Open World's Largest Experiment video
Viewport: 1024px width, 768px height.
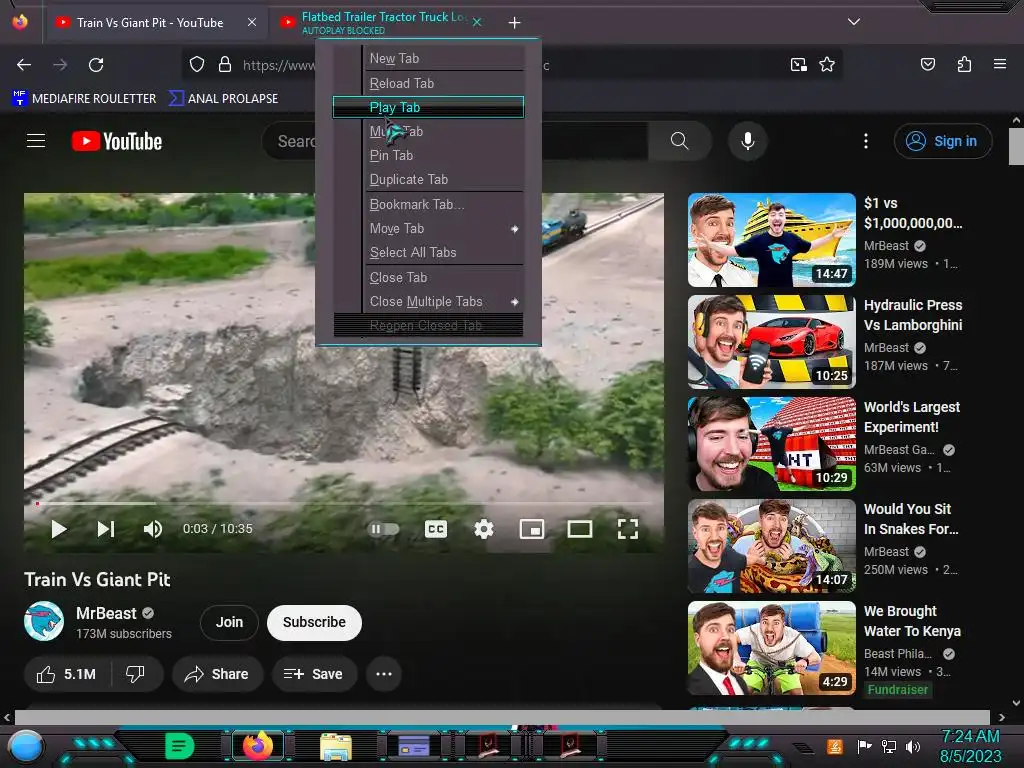pos(771,443)
